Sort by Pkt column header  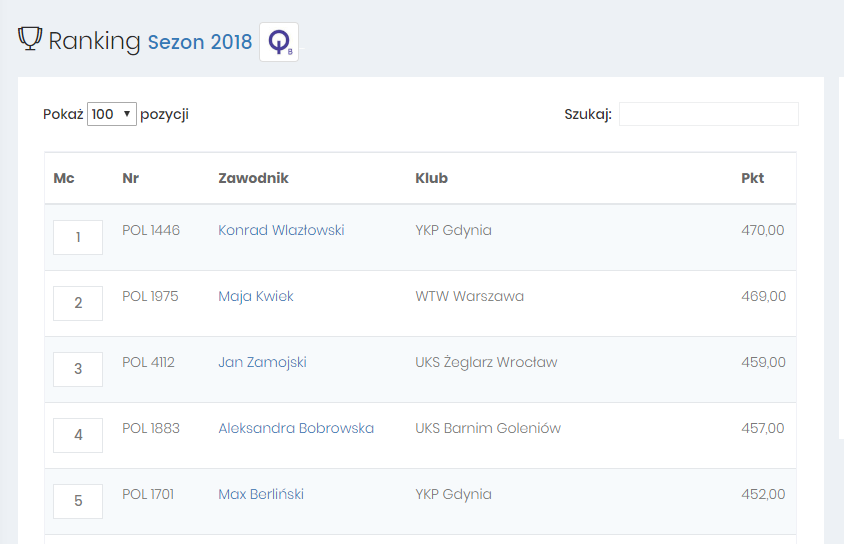point(752,178)
